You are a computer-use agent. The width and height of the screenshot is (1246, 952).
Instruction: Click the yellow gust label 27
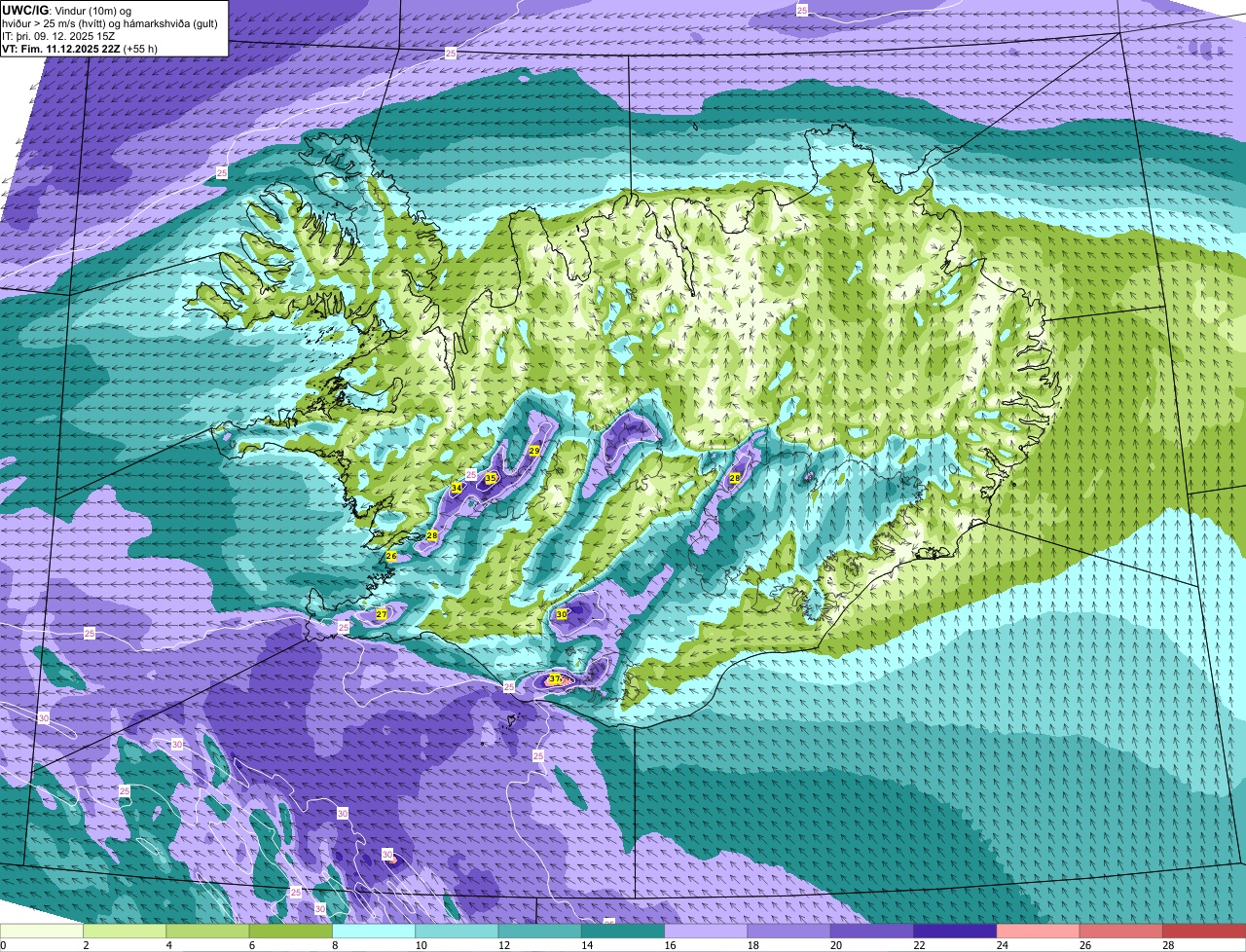[x=382, y=614]
